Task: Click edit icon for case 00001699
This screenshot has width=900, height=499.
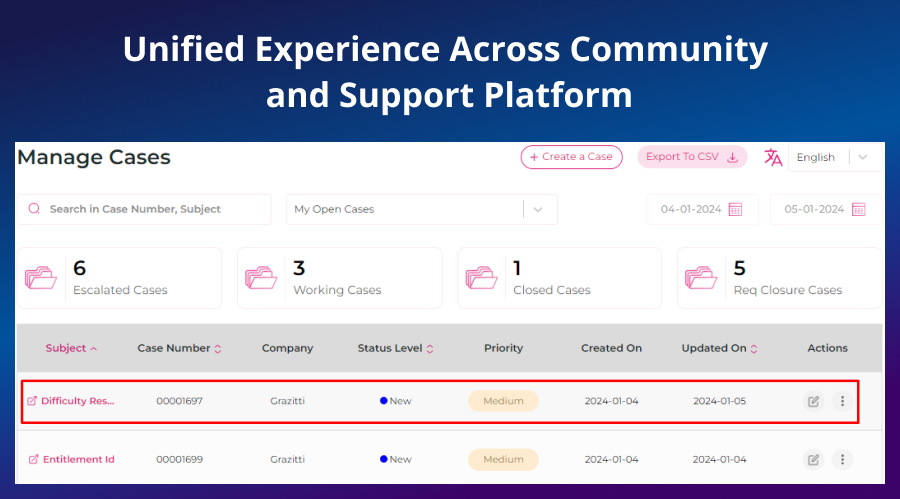Action: tap(813, 459)
